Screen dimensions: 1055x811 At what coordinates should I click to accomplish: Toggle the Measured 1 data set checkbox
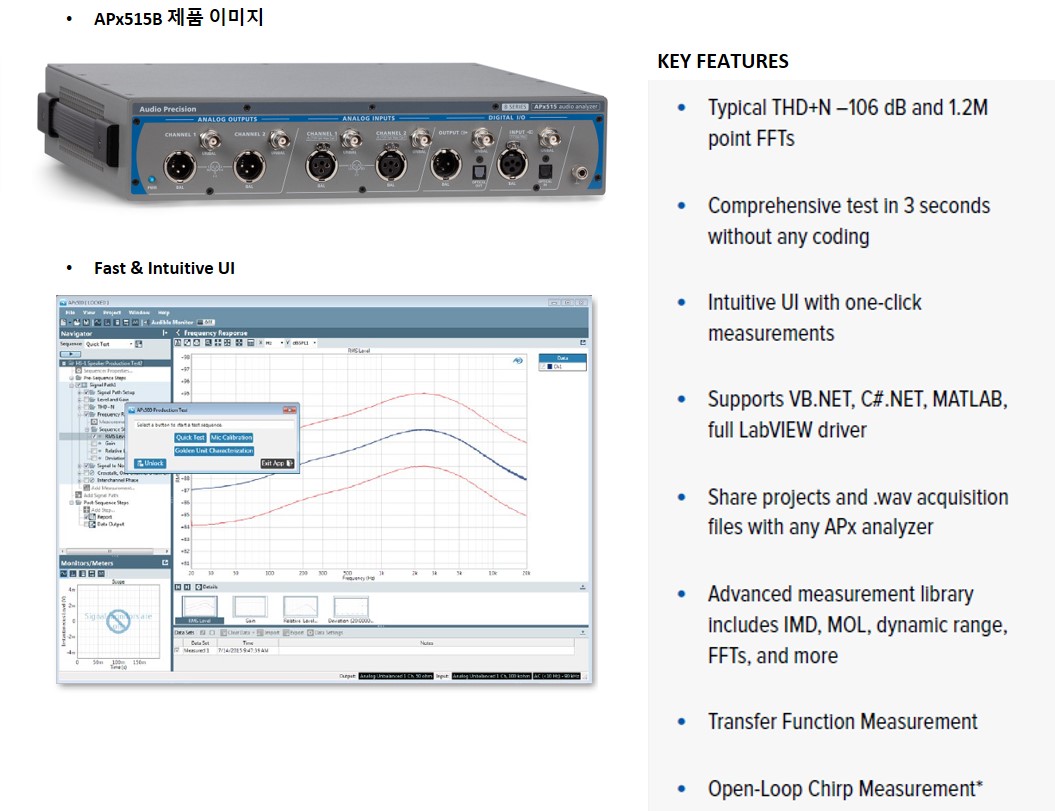tap(178, 651)
